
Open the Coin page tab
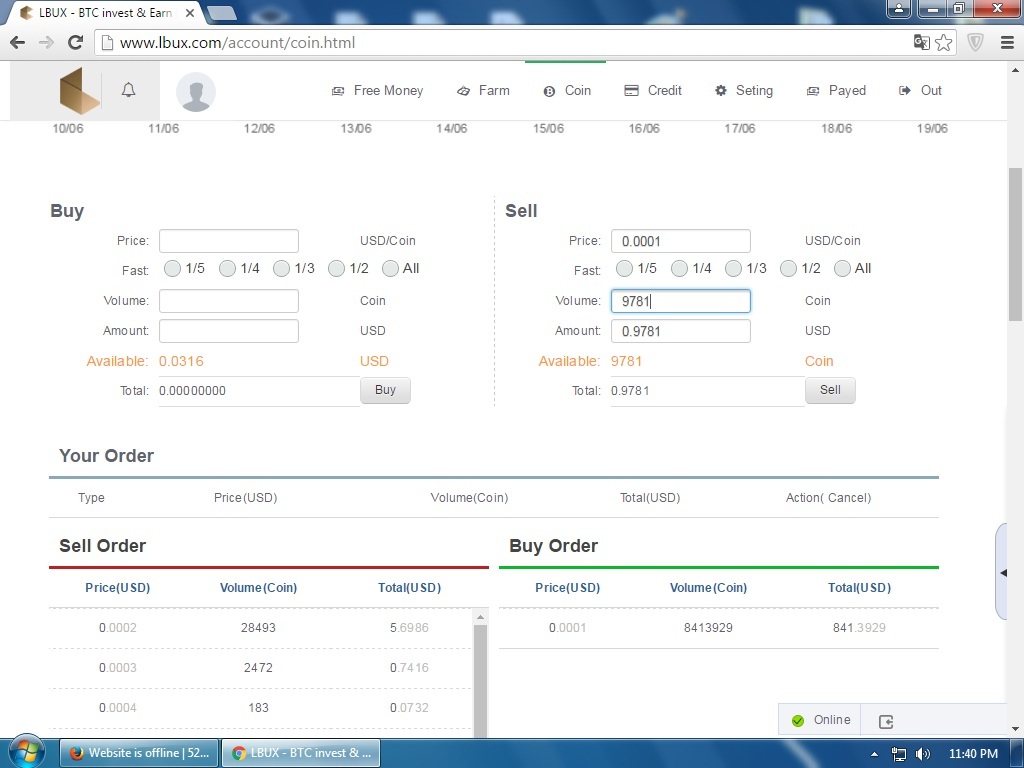coord(567,91)
